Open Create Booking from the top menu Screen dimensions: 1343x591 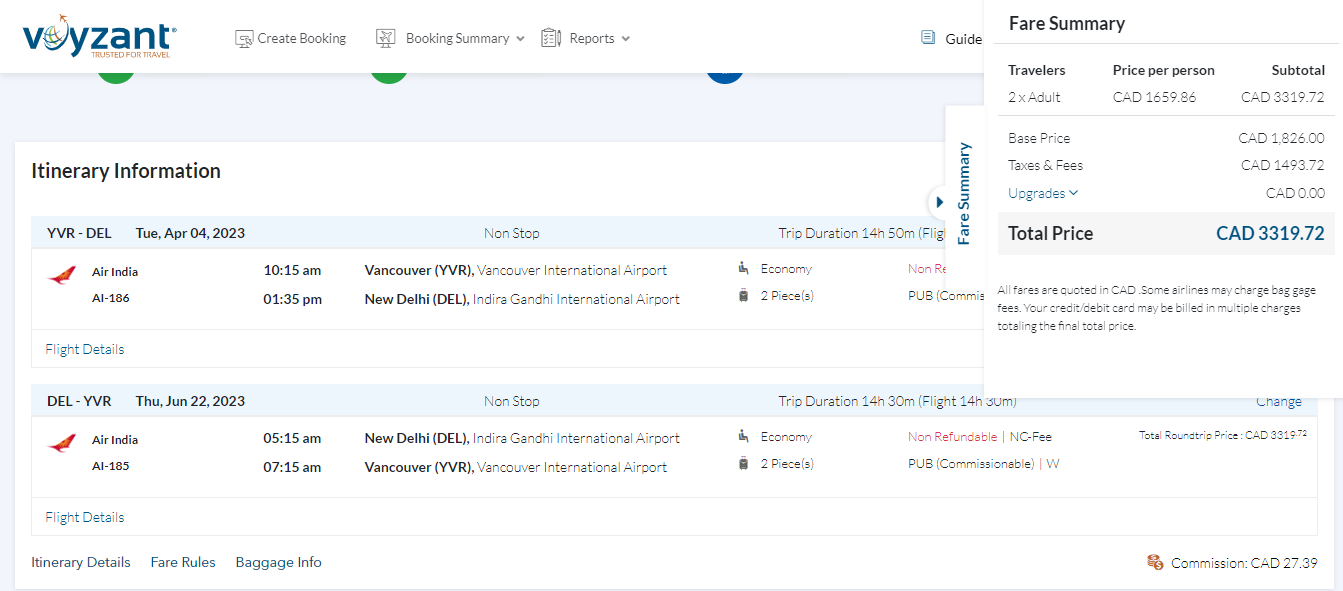tap(301, 39)
